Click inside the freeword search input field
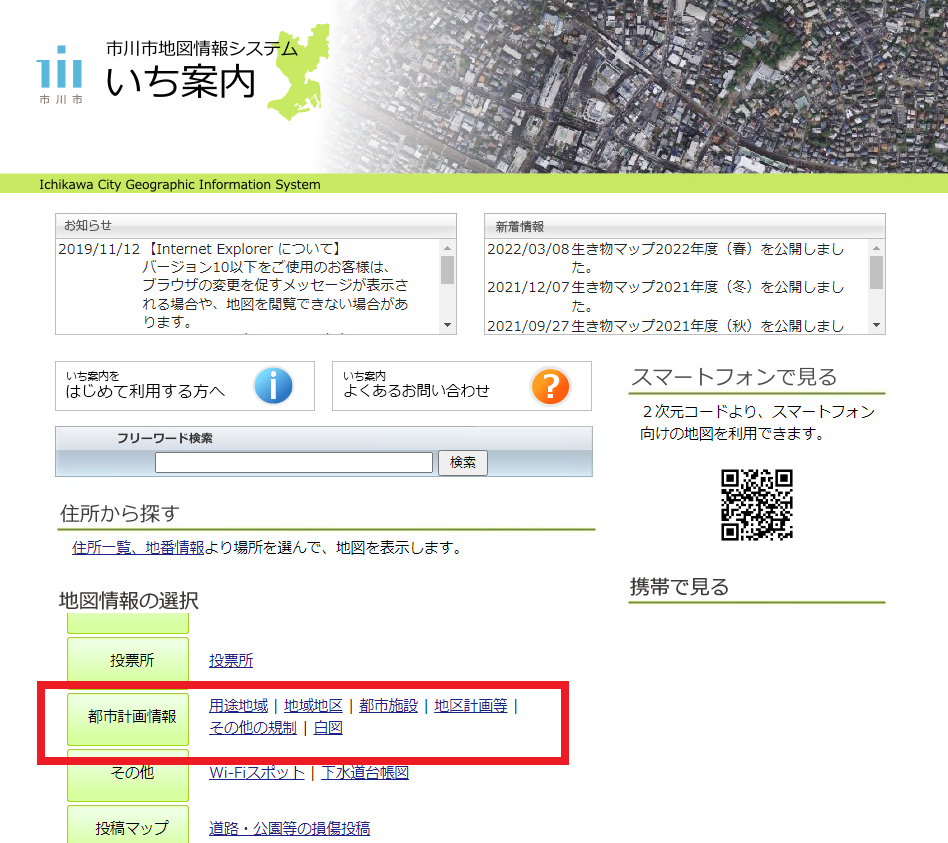 (x=294, y=462)
